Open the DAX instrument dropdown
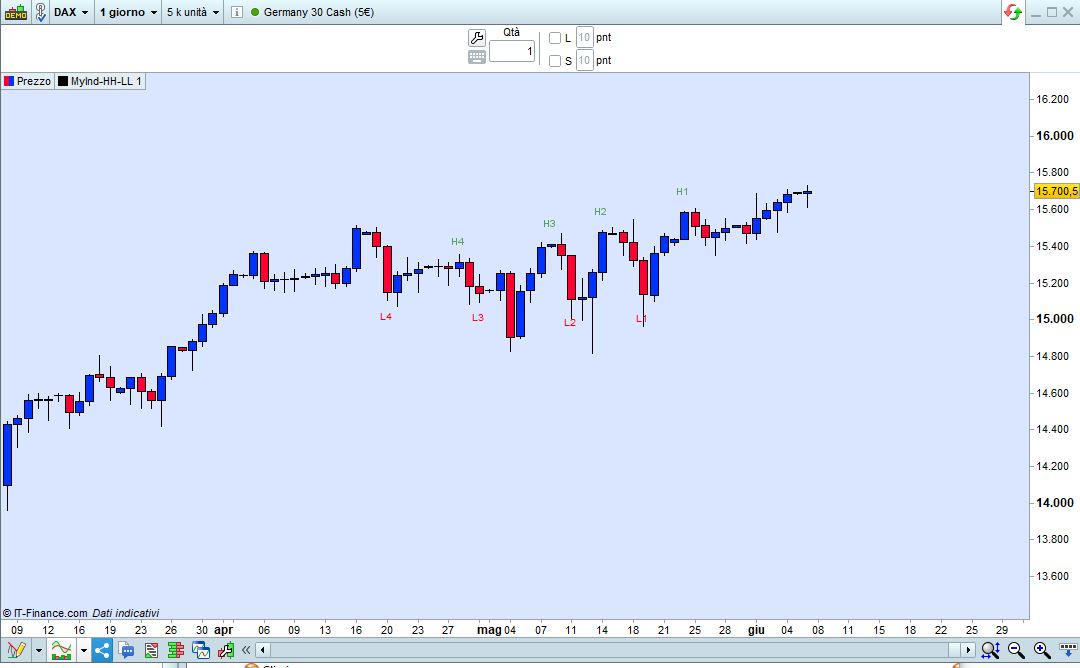 [x=72, y=12]
